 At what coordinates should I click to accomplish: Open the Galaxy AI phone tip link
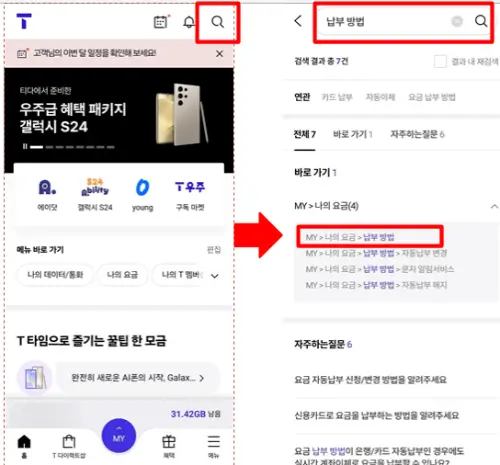point(137,378)
